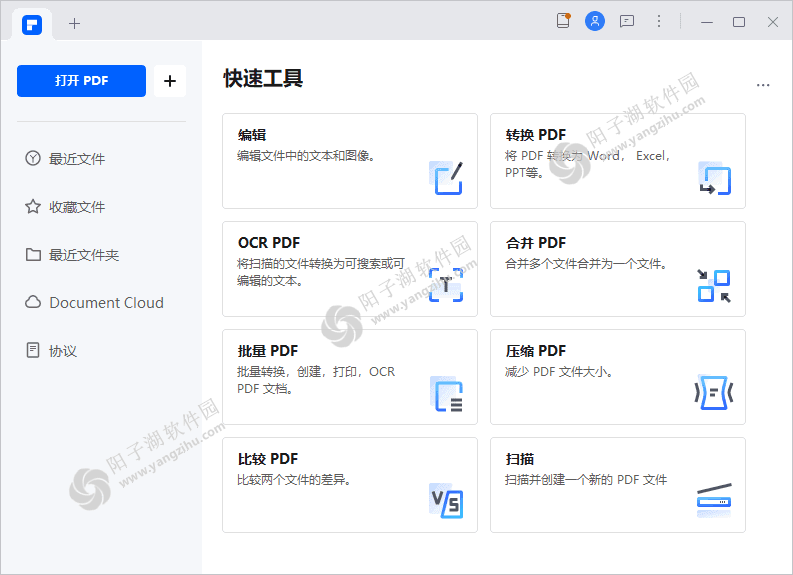Click the text 合并多个文件合并为一个文件。
793x575 pixels.
pyautogui.click(x=587, y=263)
